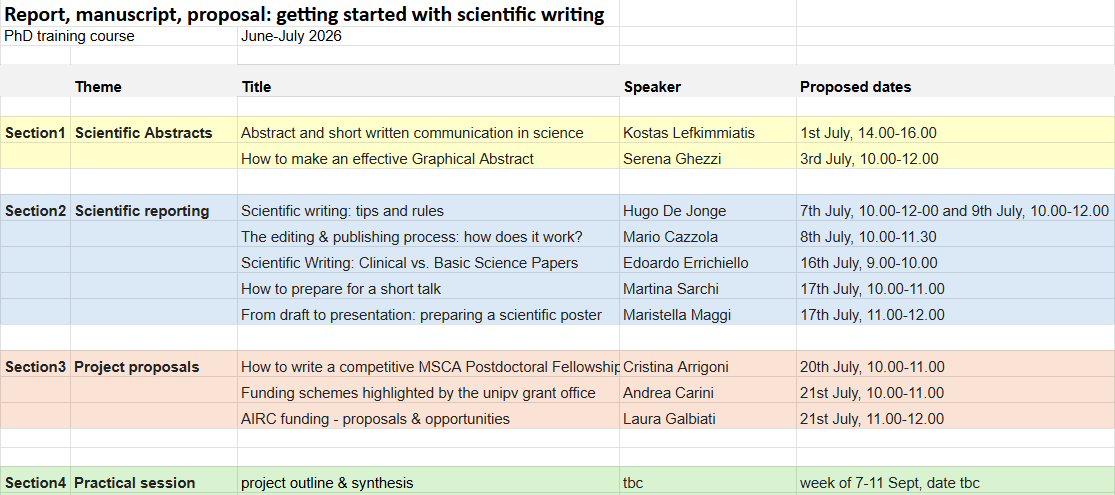Select the 'Theme' column header cell
The width and height of the screenshot is (1115, 495).
pyautogui.click(x=98, y=87)
